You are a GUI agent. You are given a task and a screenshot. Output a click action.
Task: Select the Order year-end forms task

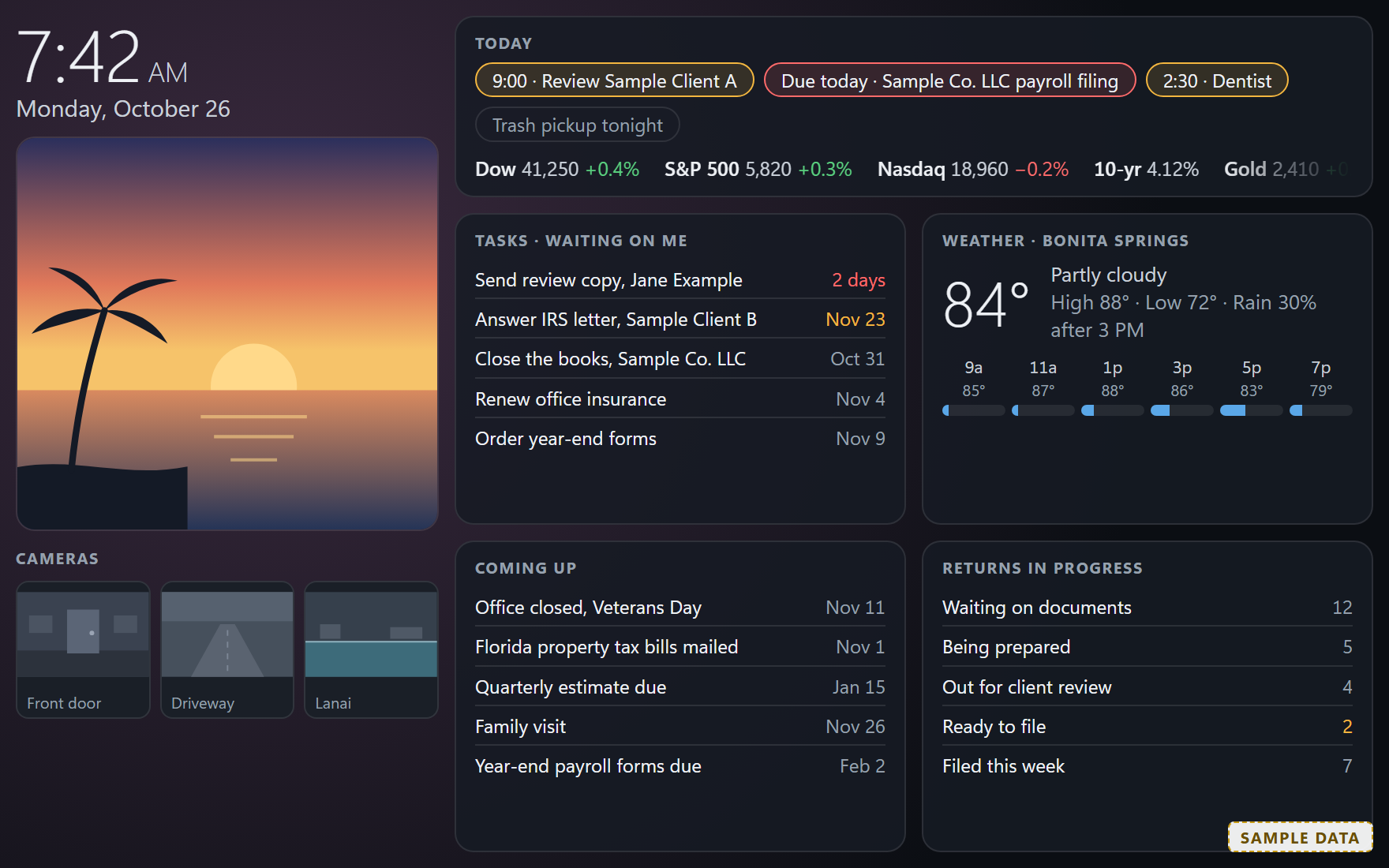(680, 439)
